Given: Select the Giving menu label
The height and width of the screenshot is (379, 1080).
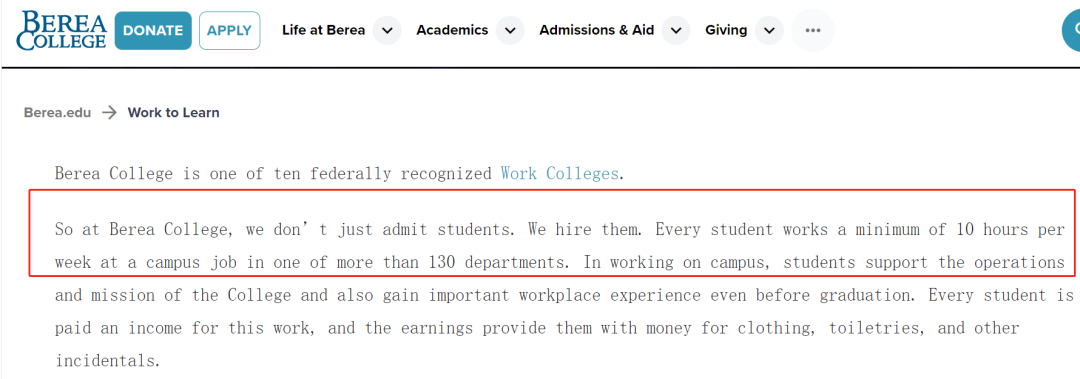Looking at the screenshot, I should [x=726, y=30].
